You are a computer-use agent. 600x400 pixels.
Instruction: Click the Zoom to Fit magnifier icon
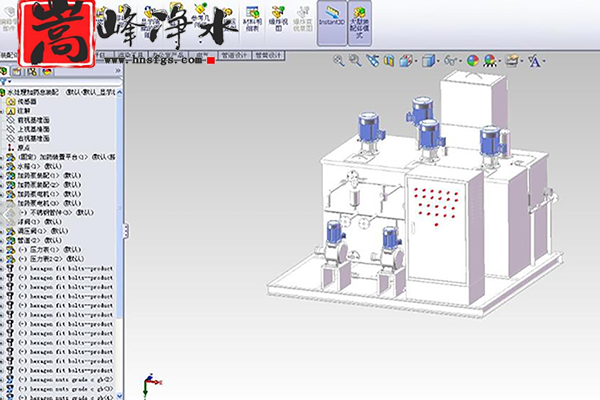(338, 61)
